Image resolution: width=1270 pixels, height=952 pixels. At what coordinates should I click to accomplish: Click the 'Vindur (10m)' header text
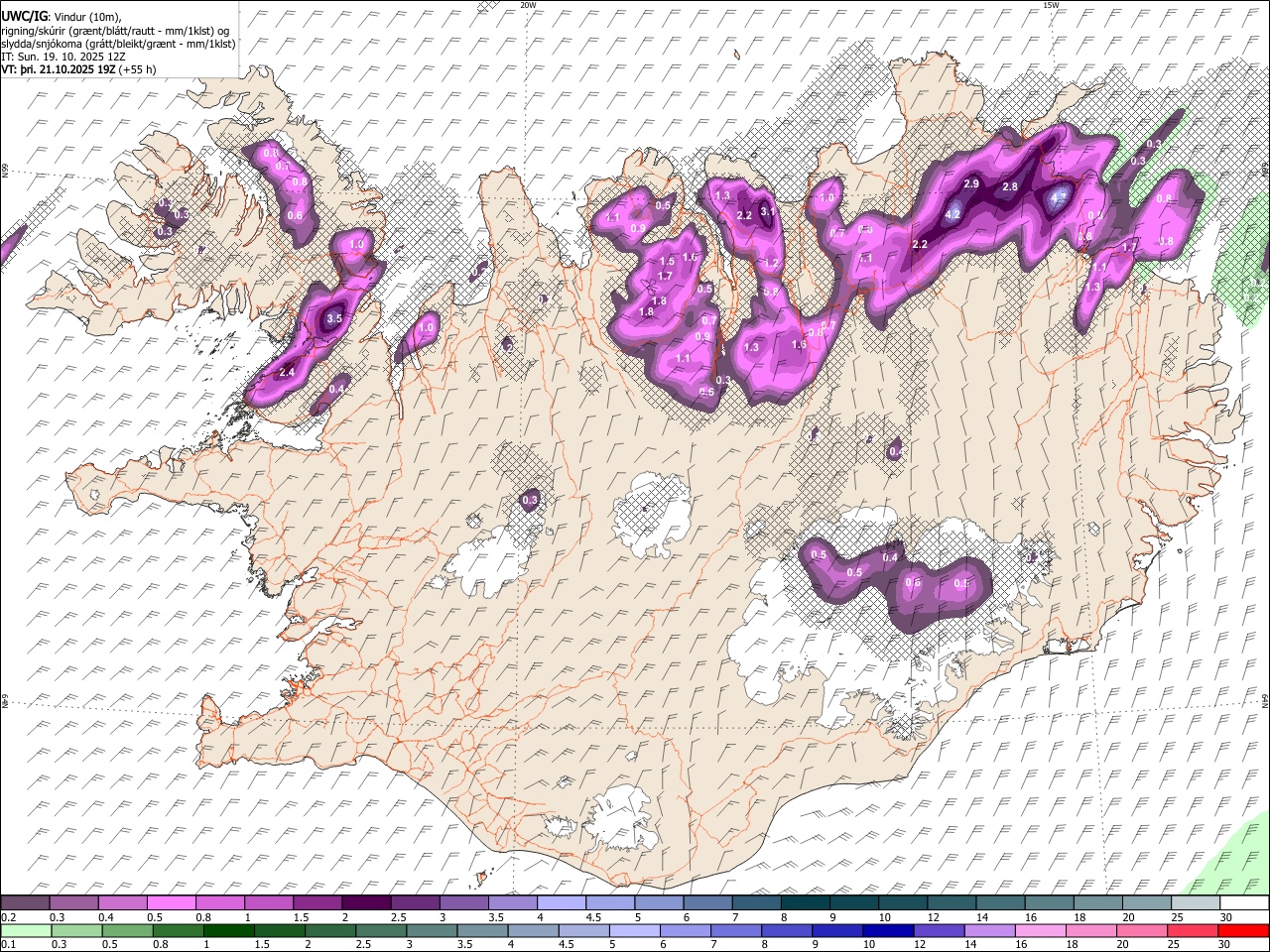tap(85, 17)
